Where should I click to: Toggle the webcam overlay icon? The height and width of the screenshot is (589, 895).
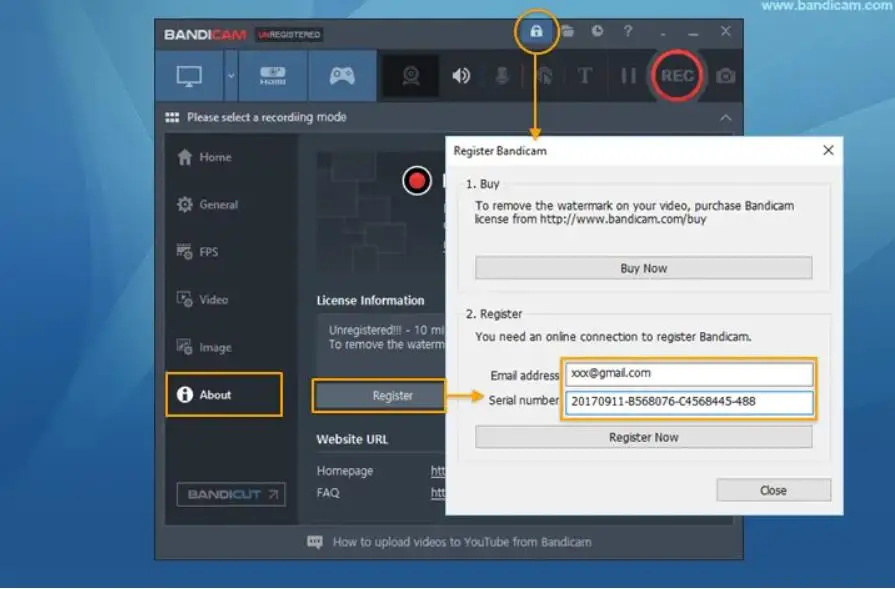point(411,76)
